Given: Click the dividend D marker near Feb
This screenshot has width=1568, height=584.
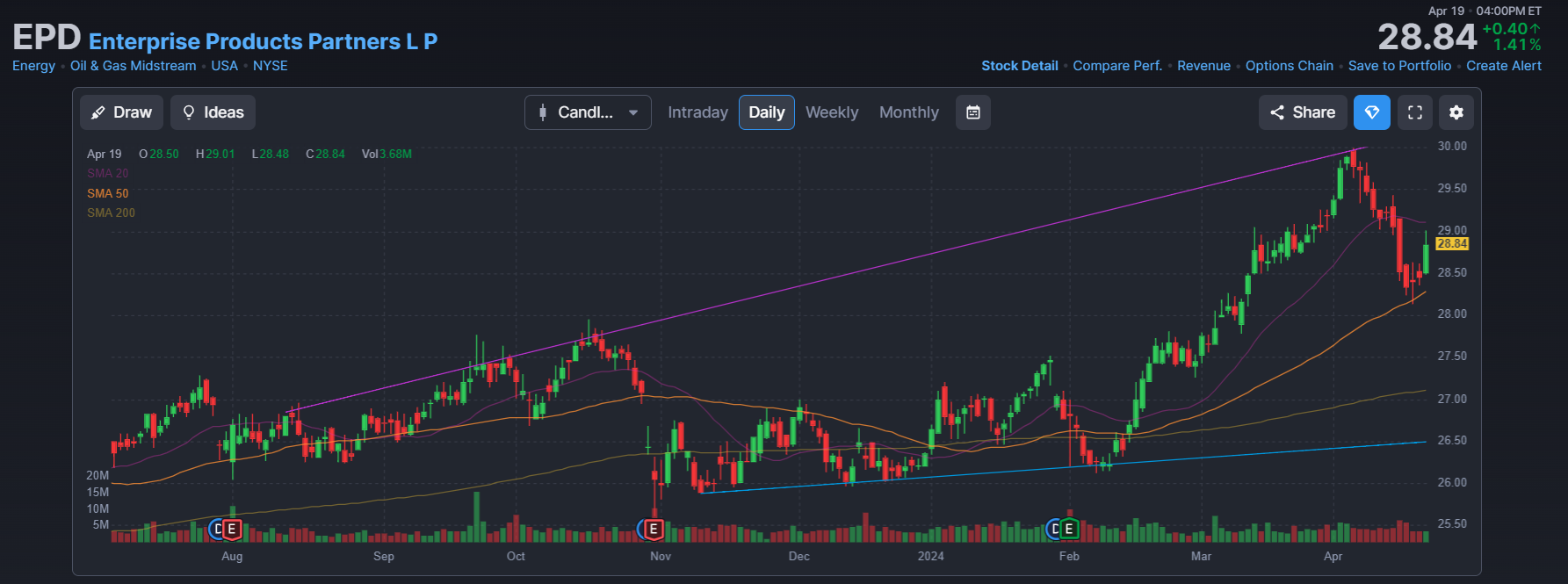Looking at the screenshot, I should coord(1055,530).
